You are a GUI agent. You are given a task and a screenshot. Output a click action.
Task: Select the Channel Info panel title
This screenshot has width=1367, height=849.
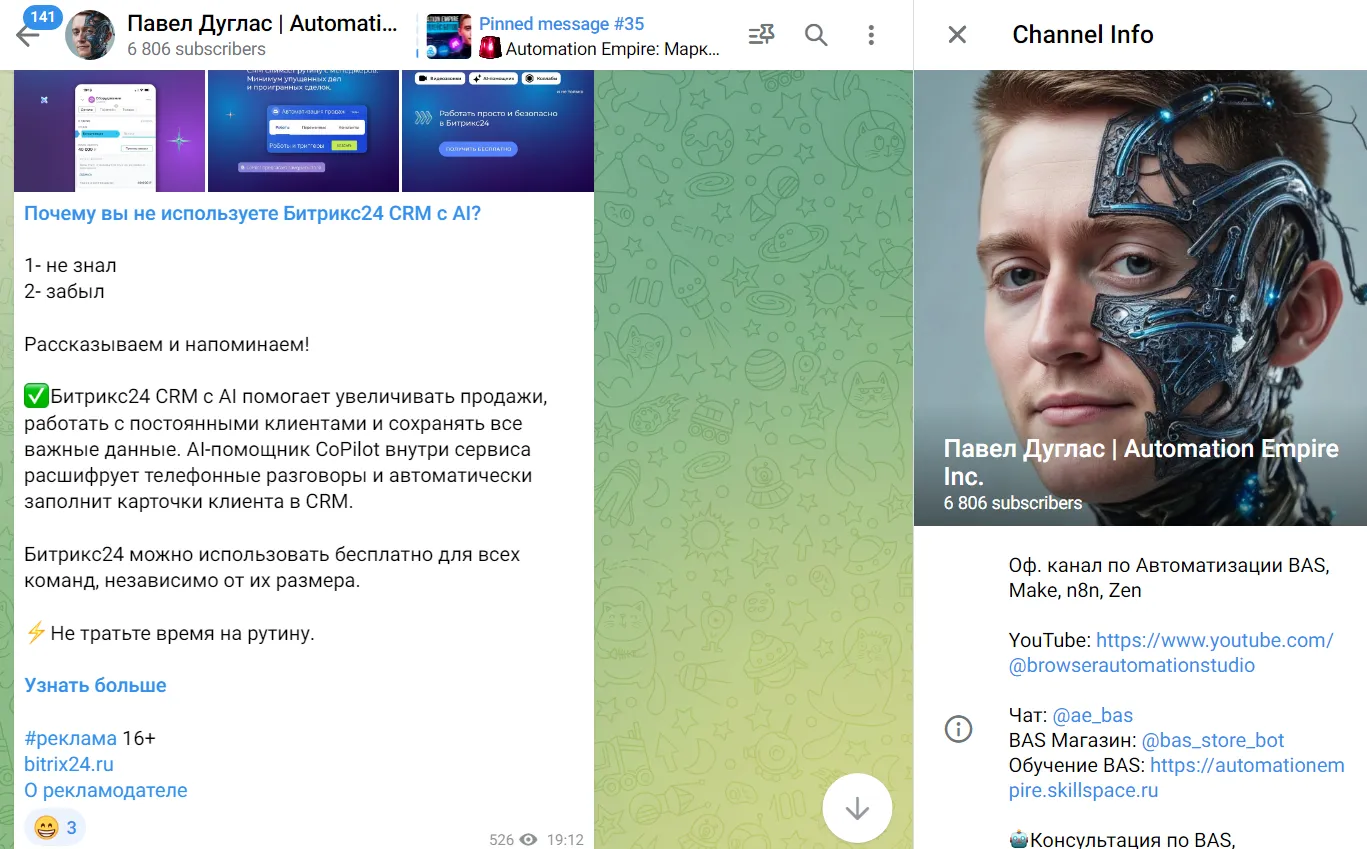coord(1083,34)
